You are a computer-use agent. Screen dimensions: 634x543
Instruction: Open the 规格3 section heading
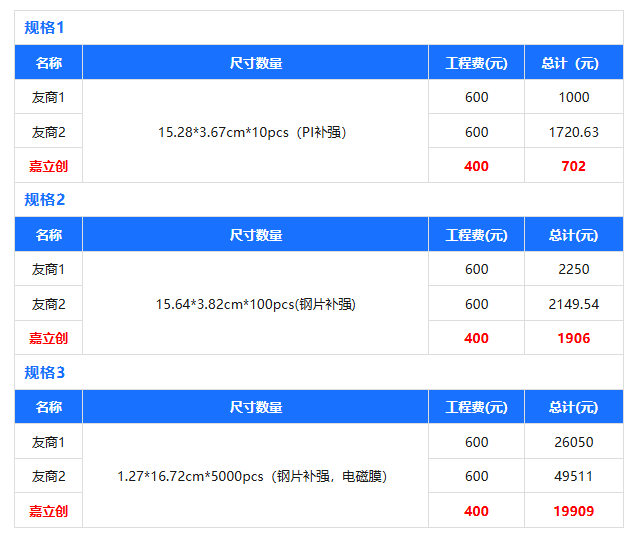click(x=45, y=372)
